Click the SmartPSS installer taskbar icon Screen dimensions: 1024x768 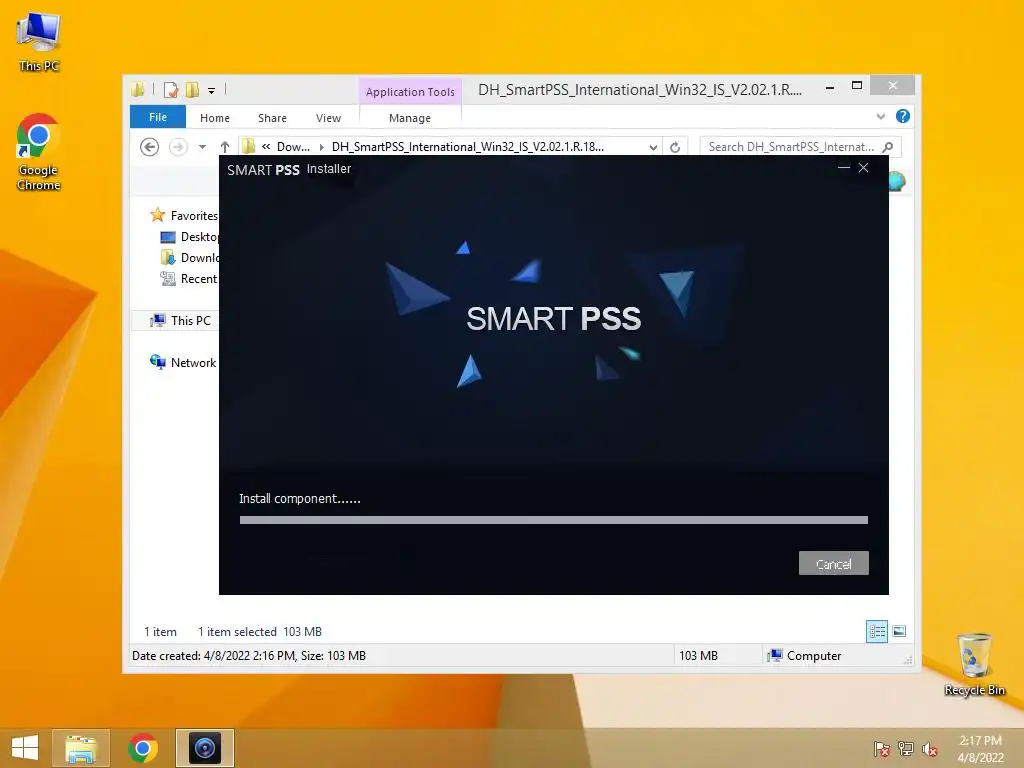tap(204, 748)
